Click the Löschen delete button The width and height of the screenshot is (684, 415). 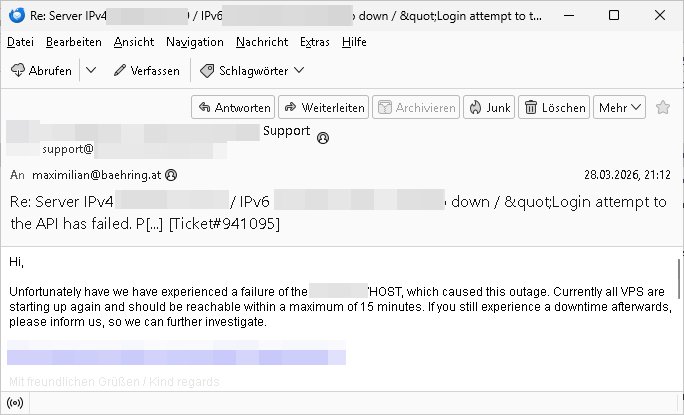[x=554, y=107]
